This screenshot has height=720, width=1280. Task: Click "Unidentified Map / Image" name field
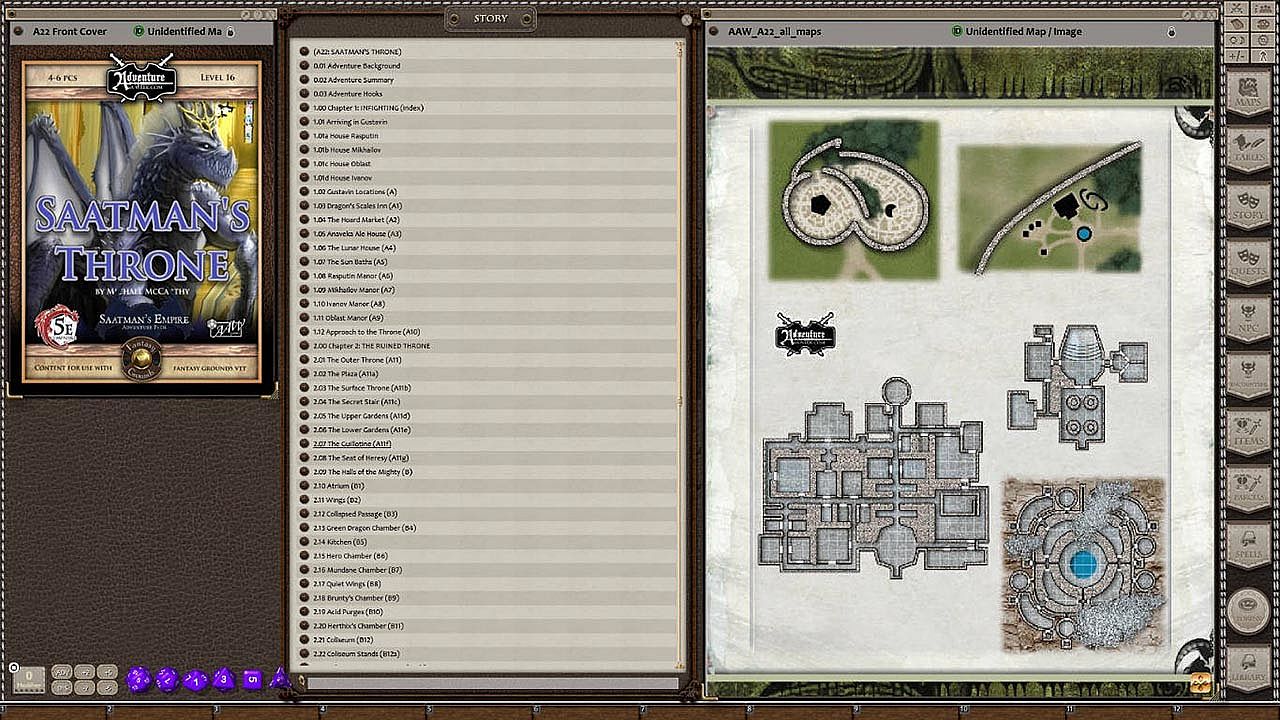pos(1023,32)
